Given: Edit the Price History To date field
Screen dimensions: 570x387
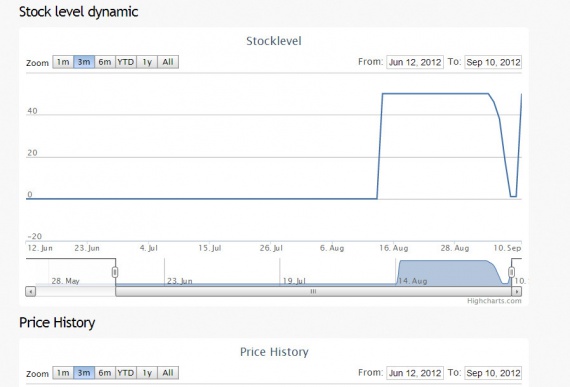Looking at the screenshot, I should [x=493, y=373].
